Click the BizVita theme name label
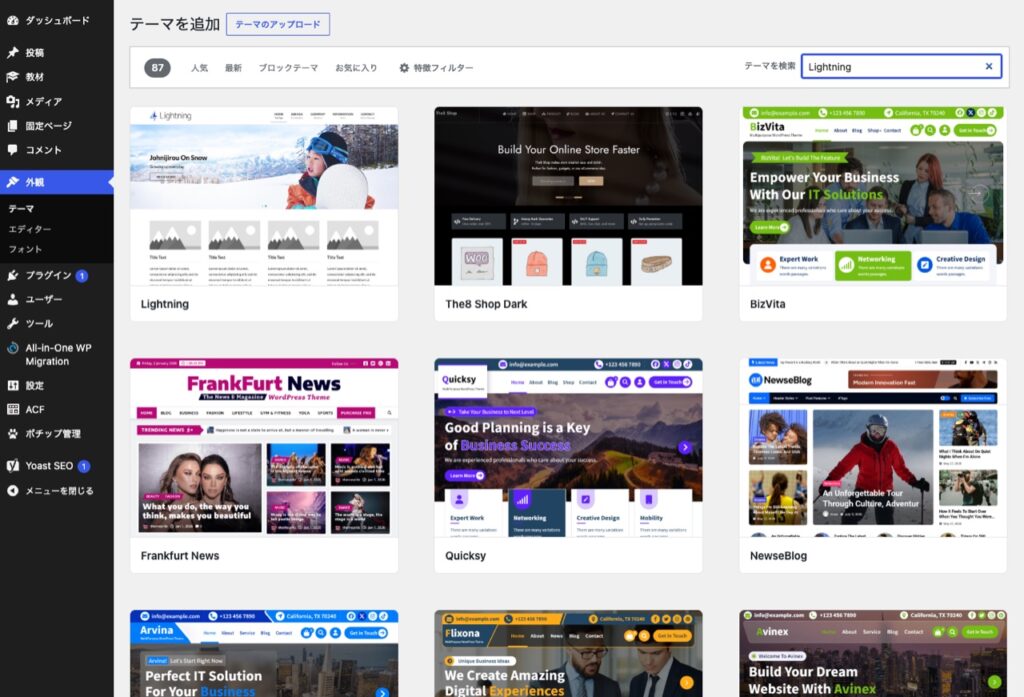This screenshot has width=1024, height=697. coord(767,304)
